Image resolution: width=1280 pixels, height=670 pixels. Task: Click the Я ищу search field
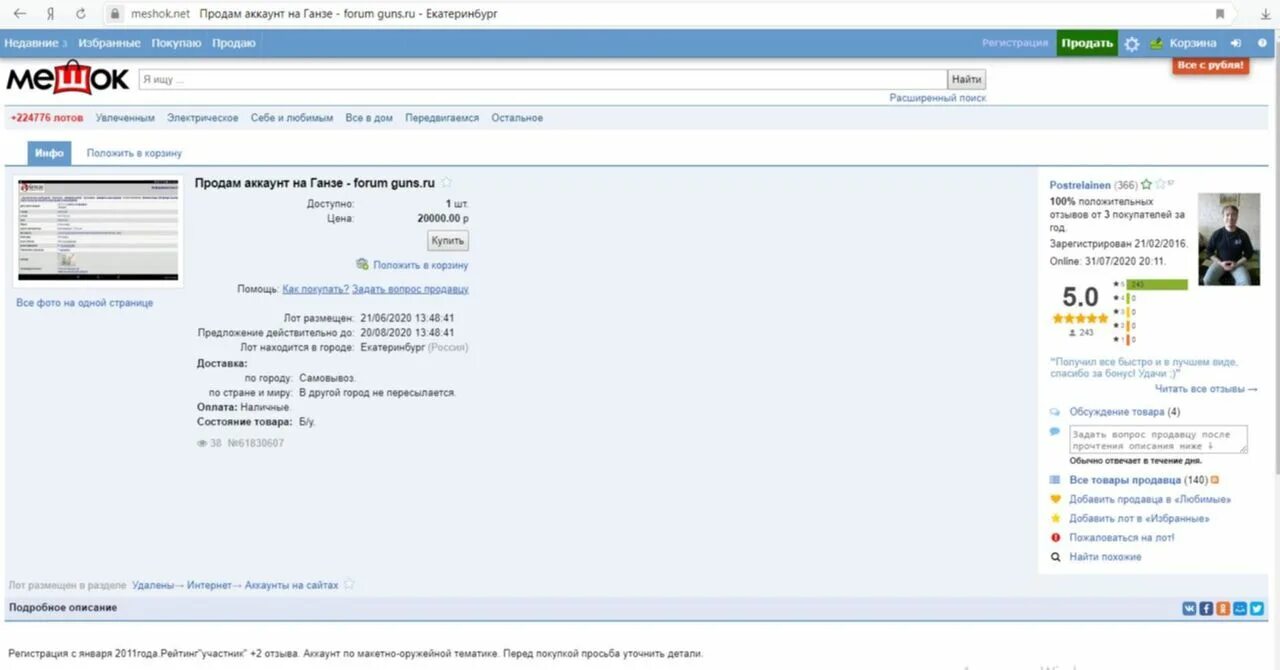(542, 79)
